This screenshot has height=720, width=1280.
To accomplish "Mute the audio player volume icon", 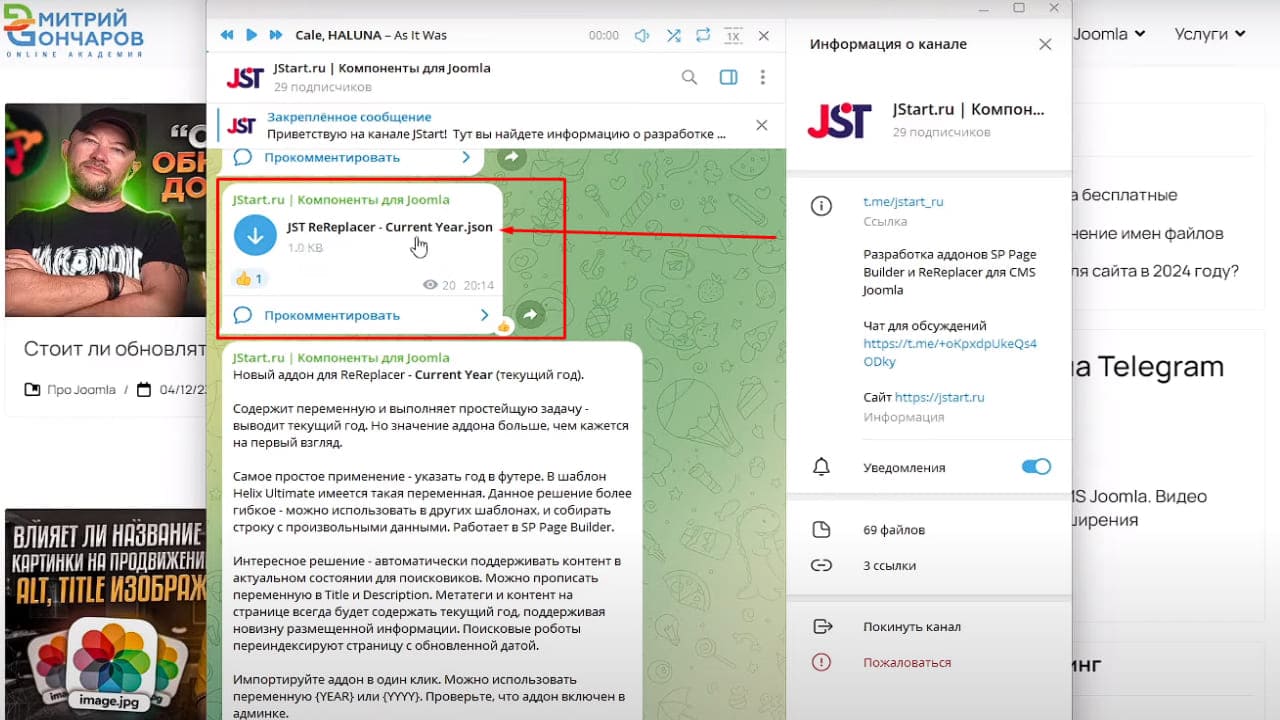I will pos(642,35).
